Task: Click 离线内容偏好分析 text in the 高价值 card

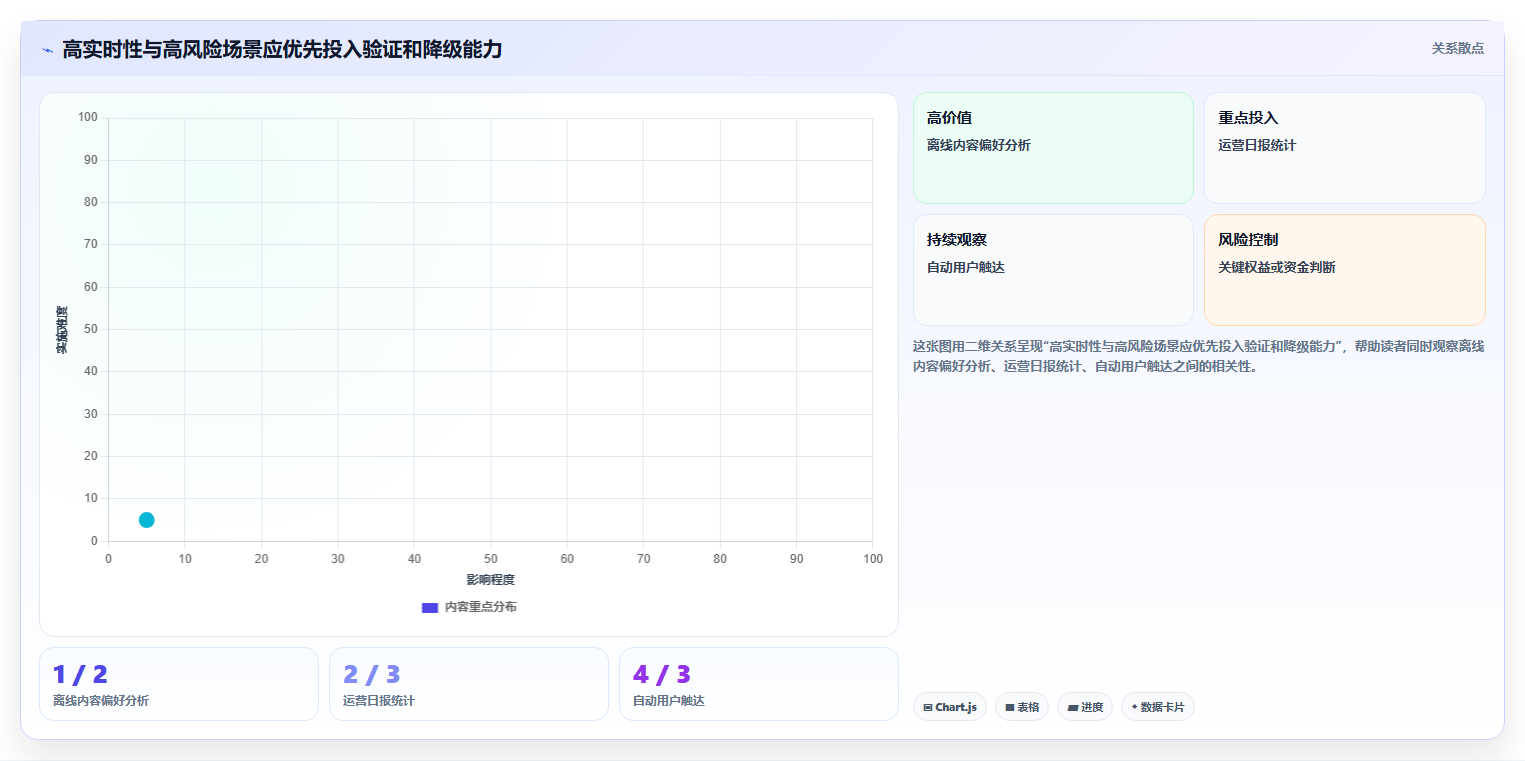Action: click(x=979, y=145)
